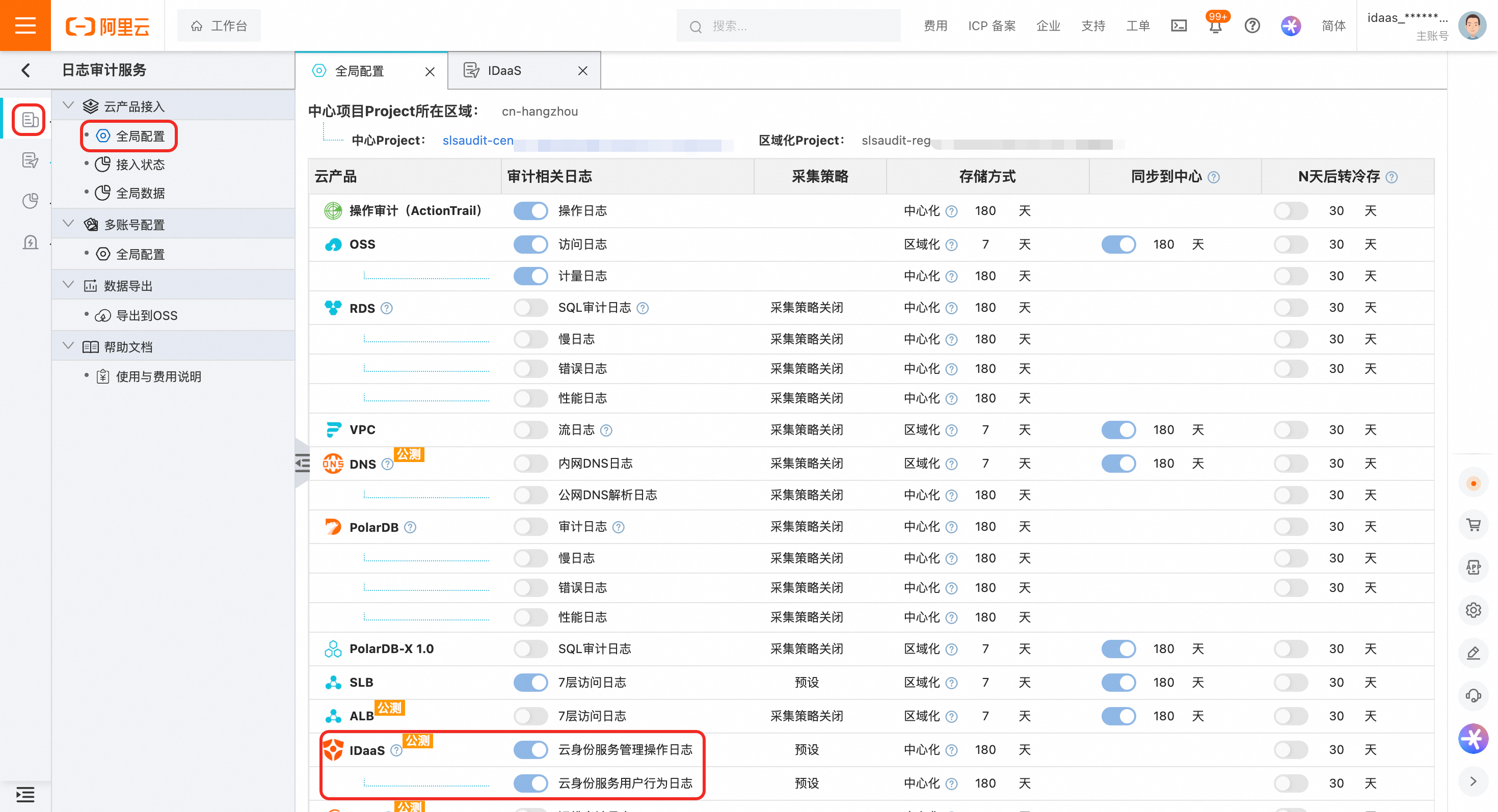Open the customer support headset icon
This screenshot has height=812, width=1498.
pos(1473,695)
